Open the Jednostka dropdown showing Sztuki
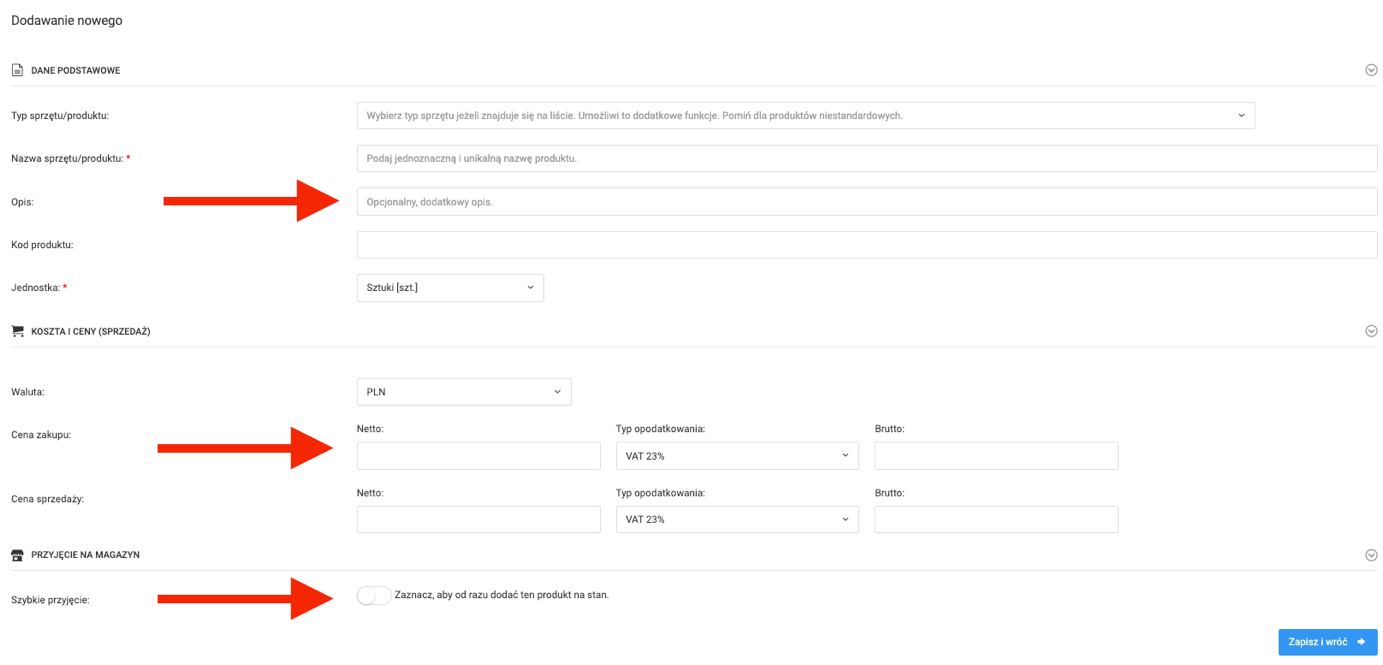 tap(450, 288)
